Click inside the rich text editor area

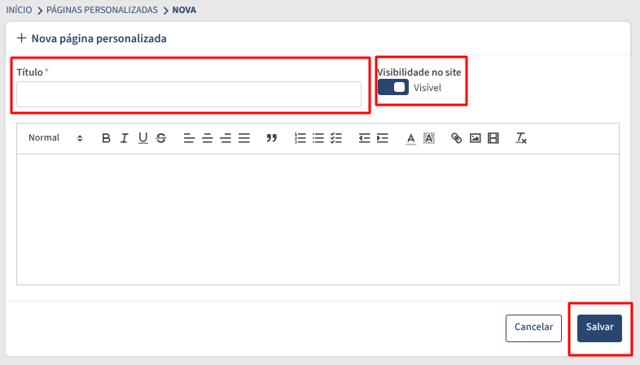318,219
